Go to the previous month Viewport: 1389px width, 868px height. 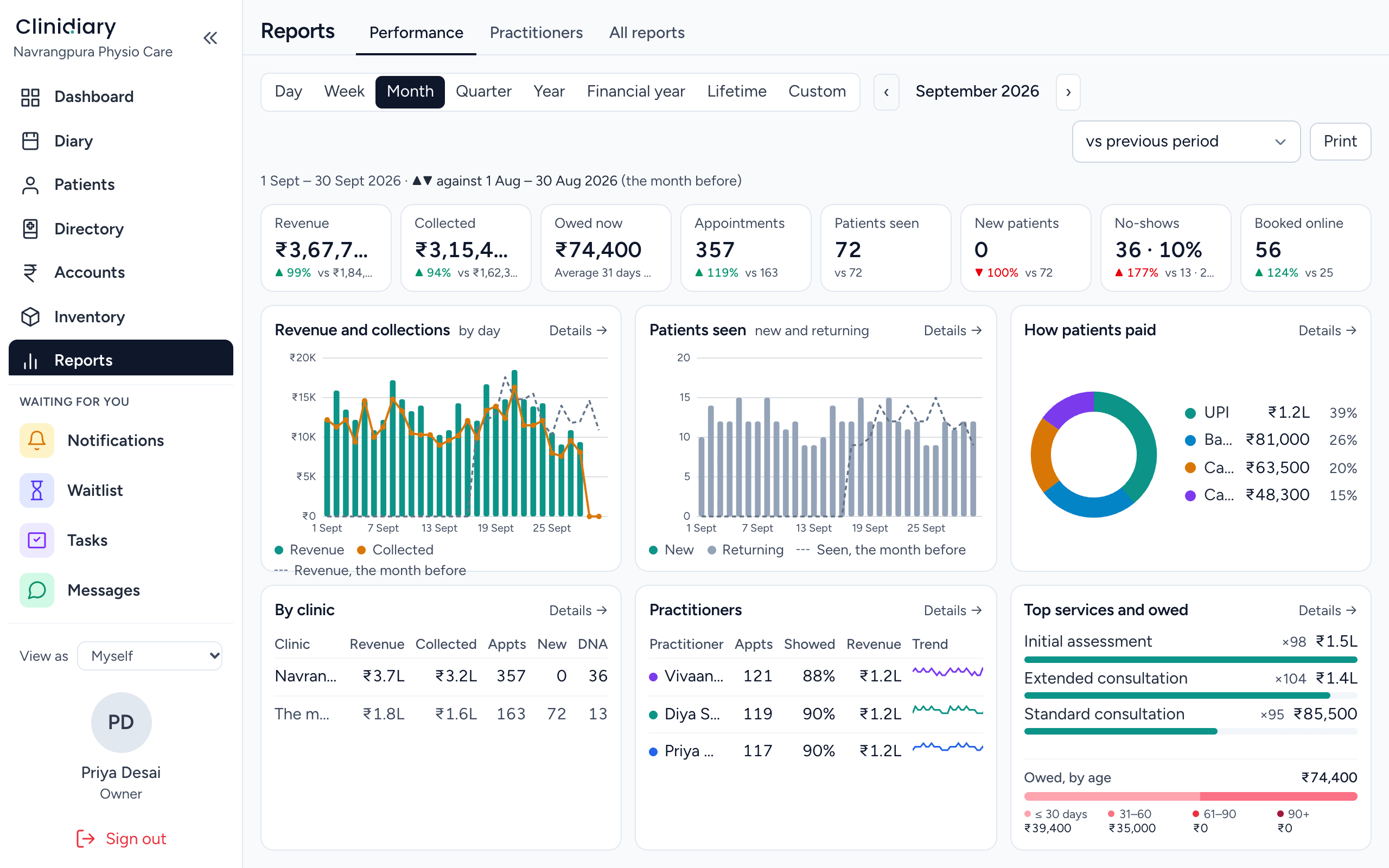click(x=886, y=92)
